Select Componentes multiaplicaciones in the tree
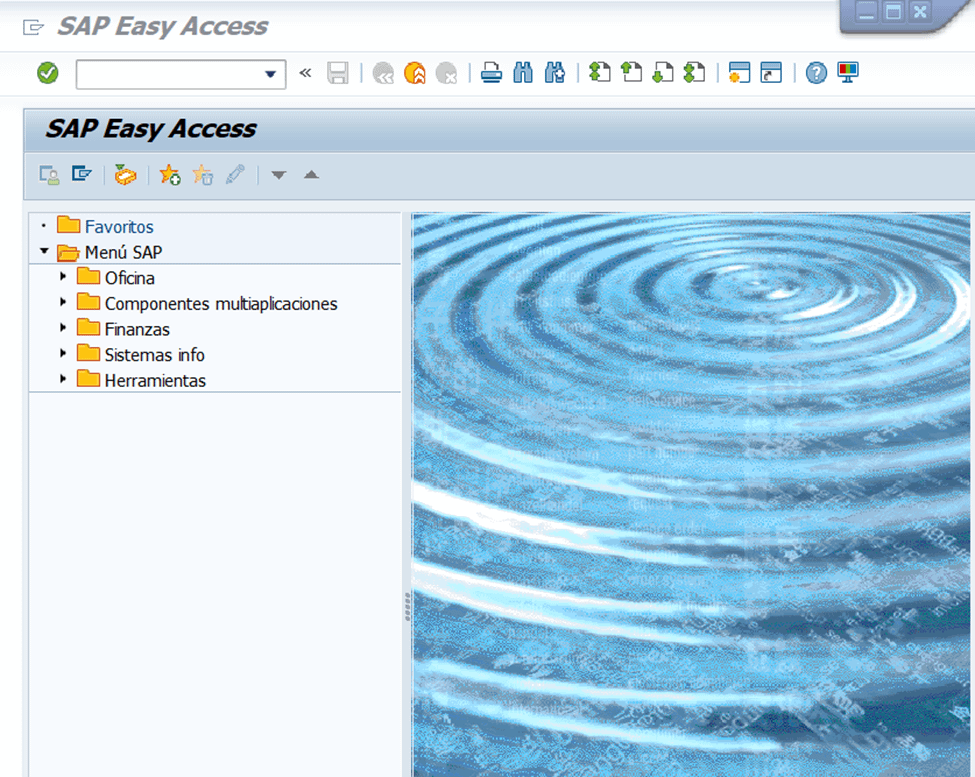This screenshot has height=777, width=975. (x=220, y=304)
